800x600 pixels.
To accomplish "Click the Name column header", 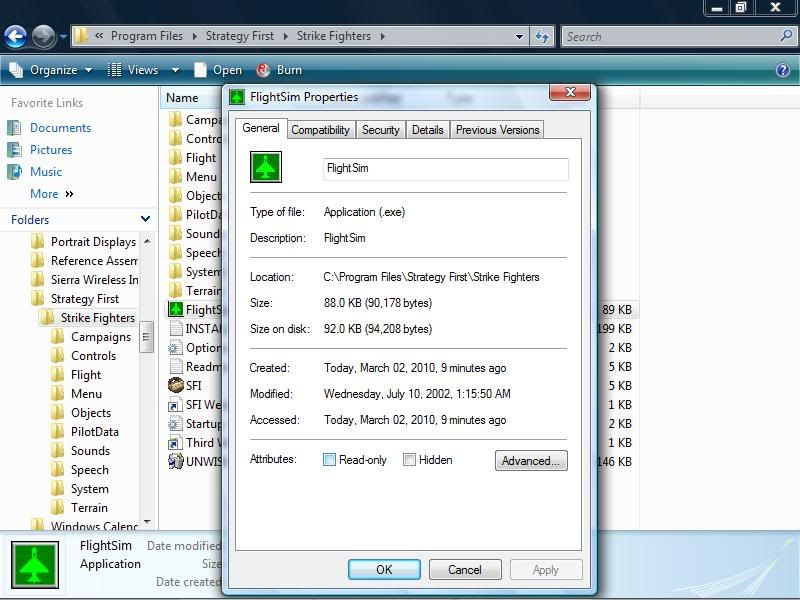I will (182, 97).
